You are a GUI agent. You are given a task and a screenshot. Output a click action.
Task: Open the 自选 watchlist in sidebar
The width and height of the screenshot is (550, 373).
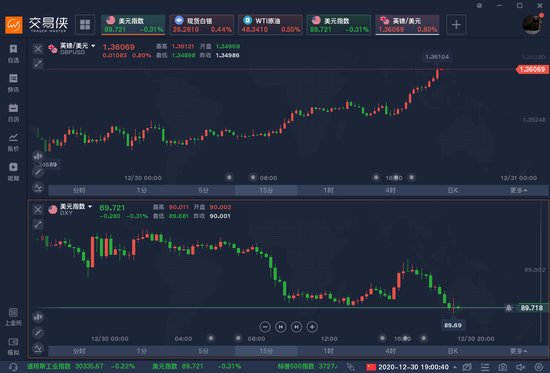click(13, 53)
